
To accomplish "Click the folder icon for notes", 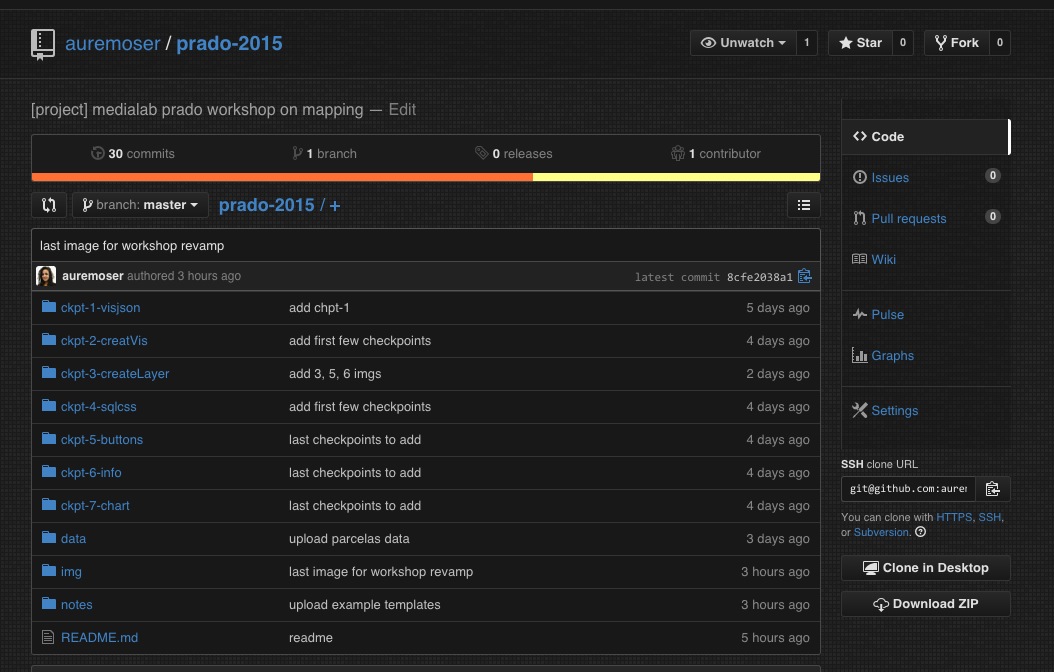I will (48, 603).
